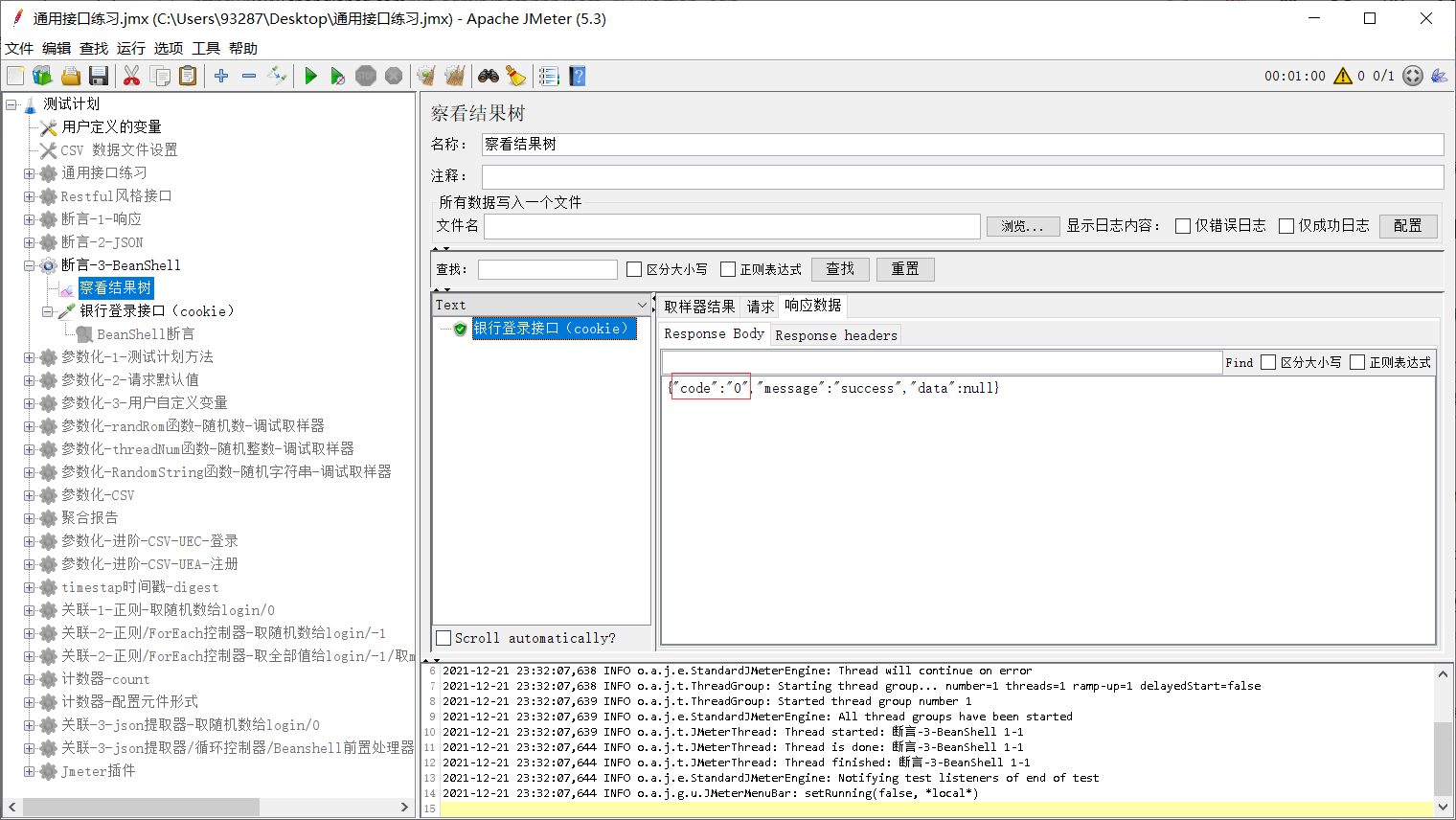Viewport: 1456px width, 820px height.
Task: Click the binoculars Search icon
Action: tap(489, 76)
